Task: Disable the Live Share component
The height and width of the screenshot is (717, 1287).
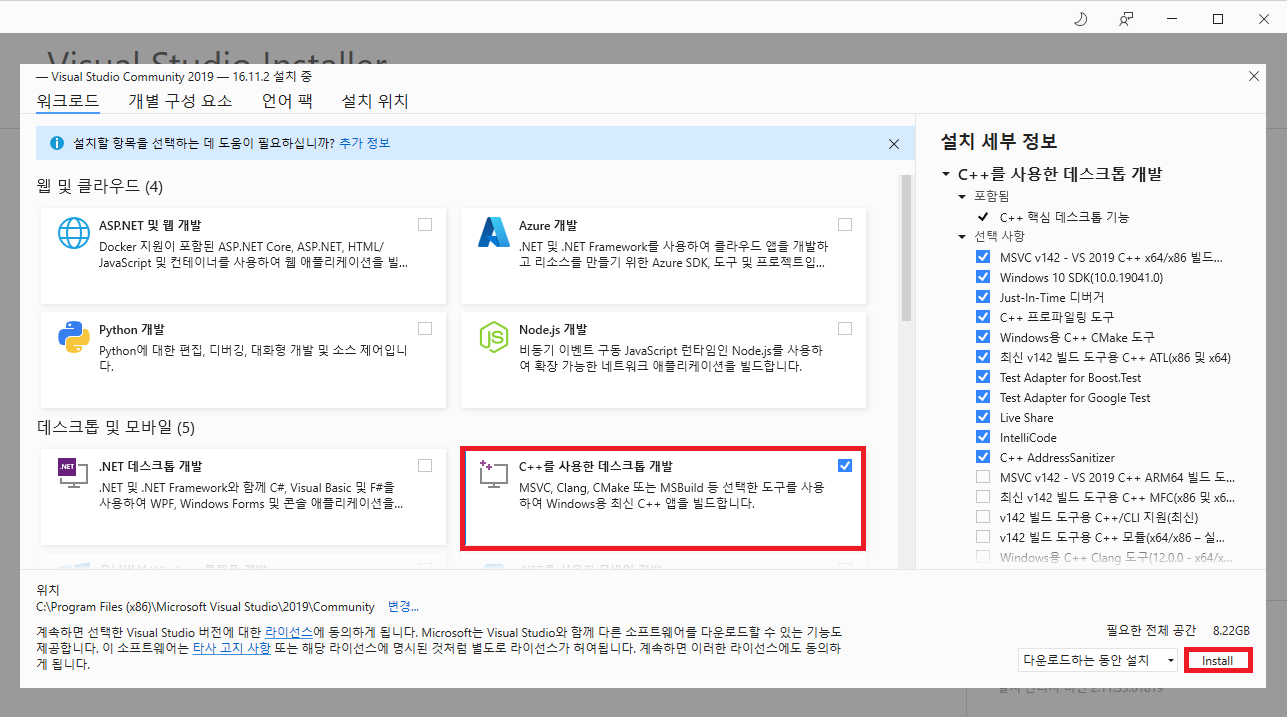Action: (983, 417)
